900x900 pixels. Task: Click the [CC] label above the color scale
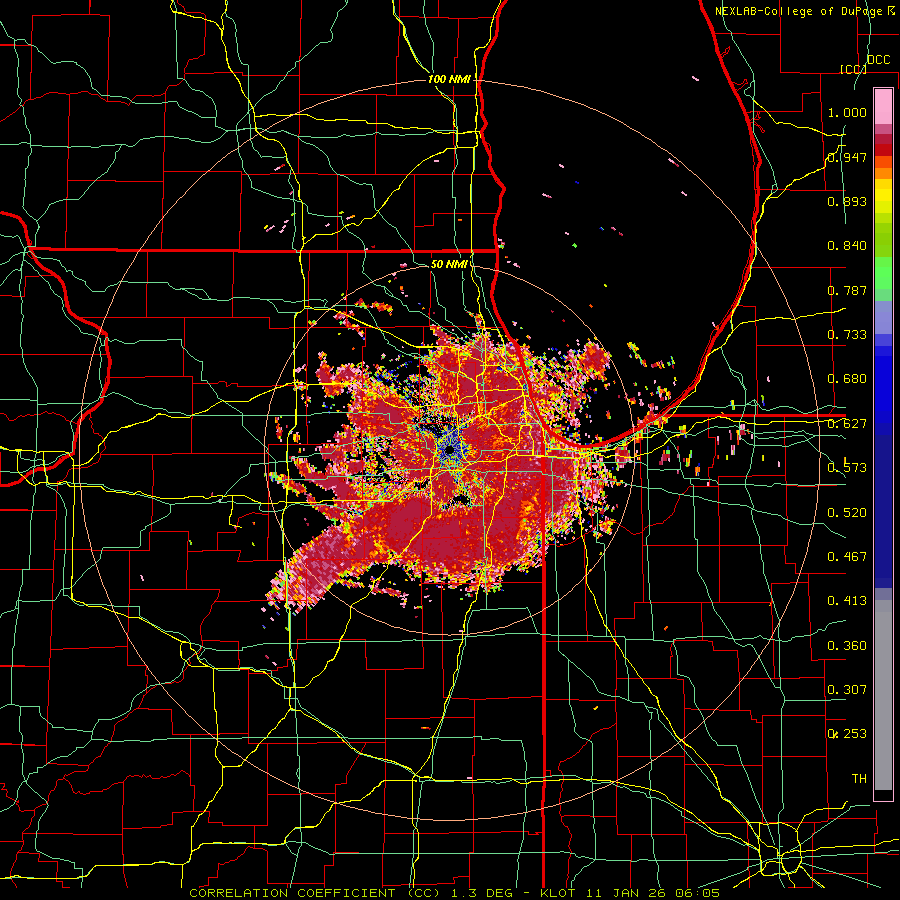click(x=853, y=69)
